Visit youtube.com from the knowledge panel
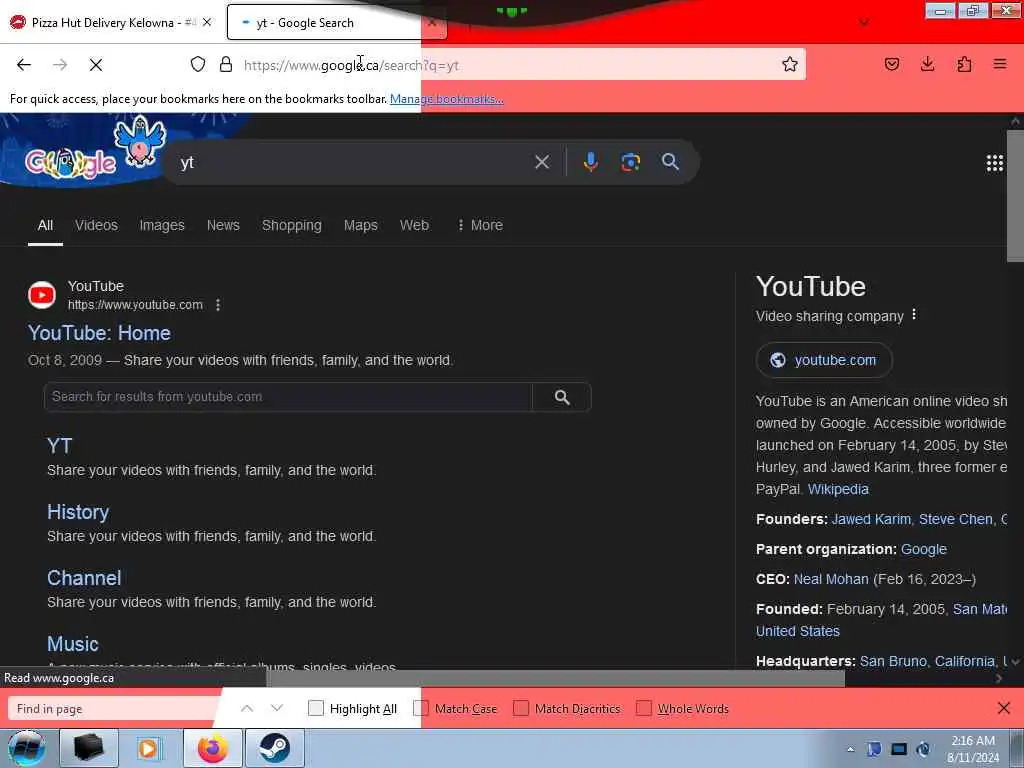Image resolution: width=1024 pixels, height=768 pixels. point(824,360)
